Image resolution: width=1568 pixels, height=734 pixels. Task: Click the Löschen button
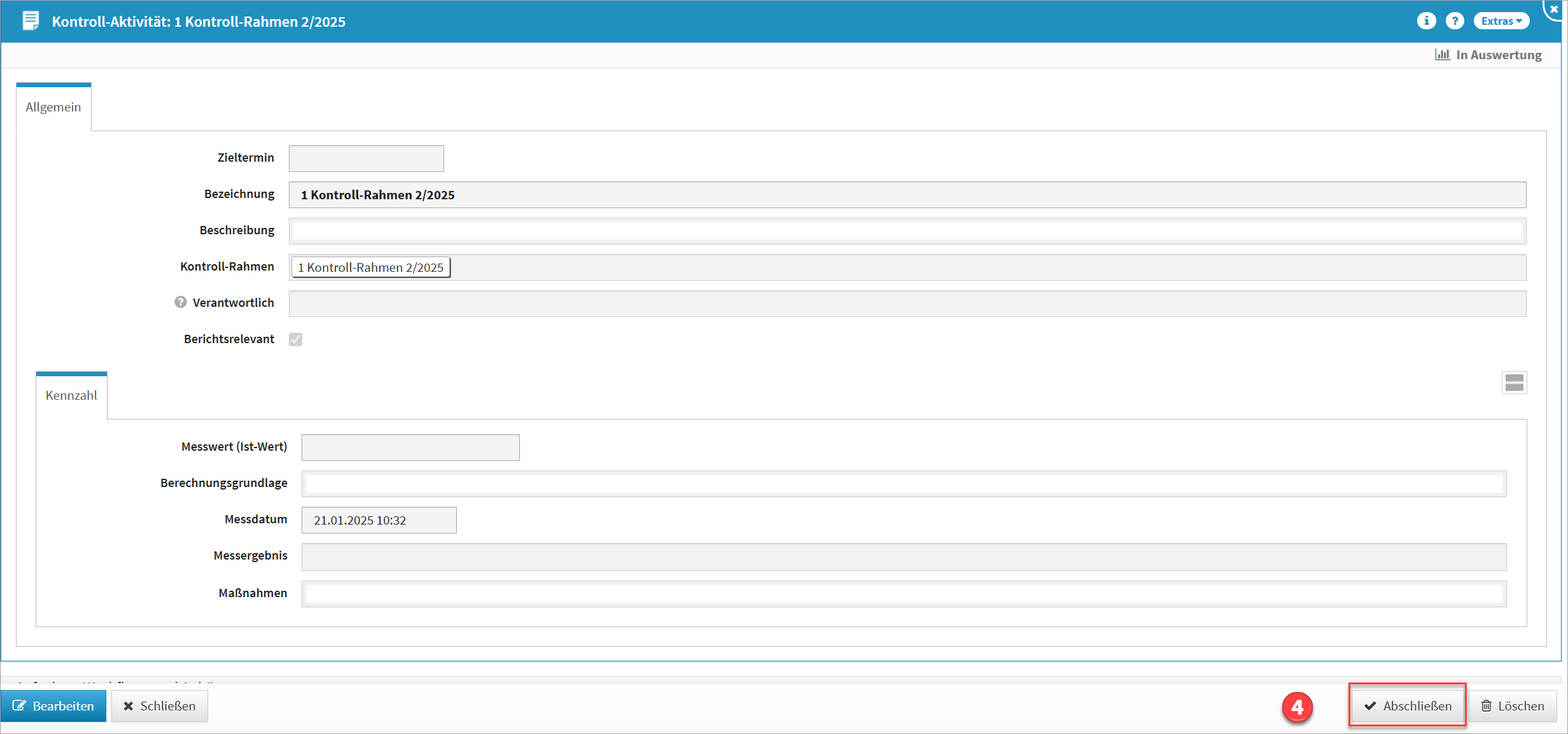pyautogui.click(x=1512, y=706)
